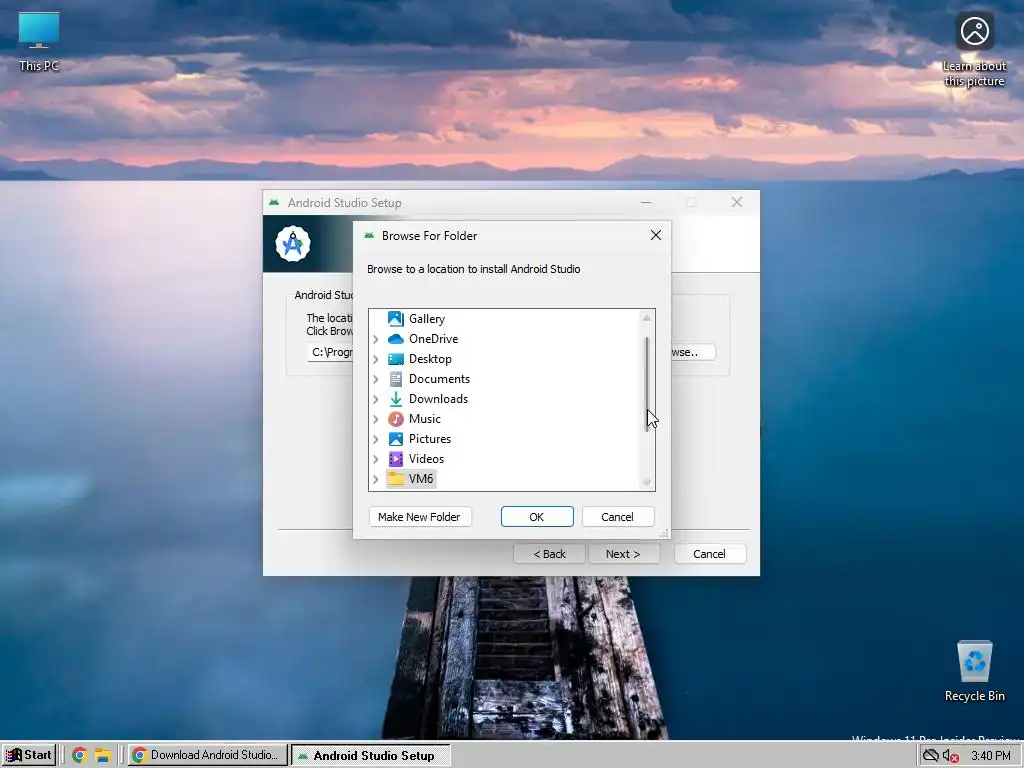Close the Browse For Folder dialog

656,235
